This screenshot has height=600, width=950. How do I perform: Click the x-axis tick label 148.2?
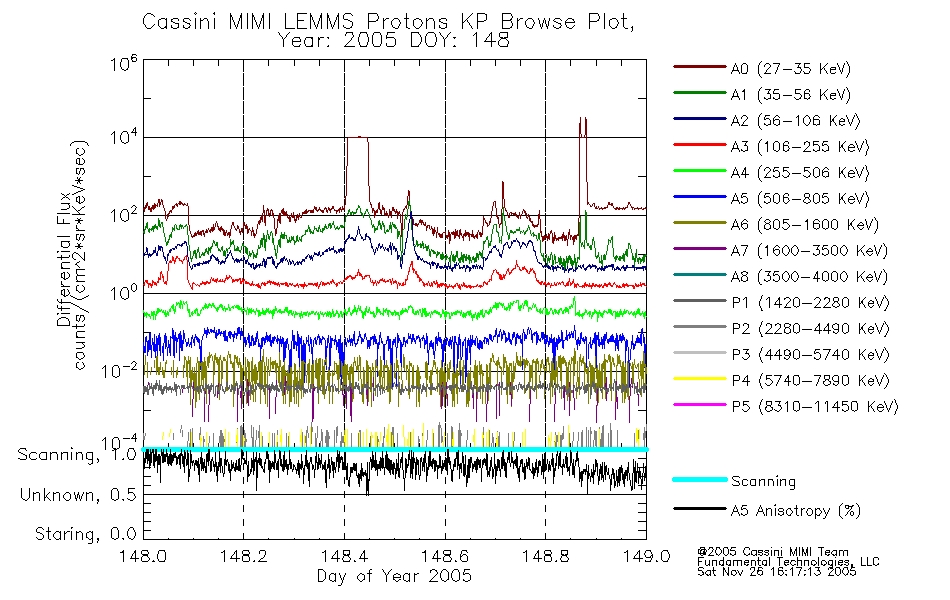coord(244,556)
